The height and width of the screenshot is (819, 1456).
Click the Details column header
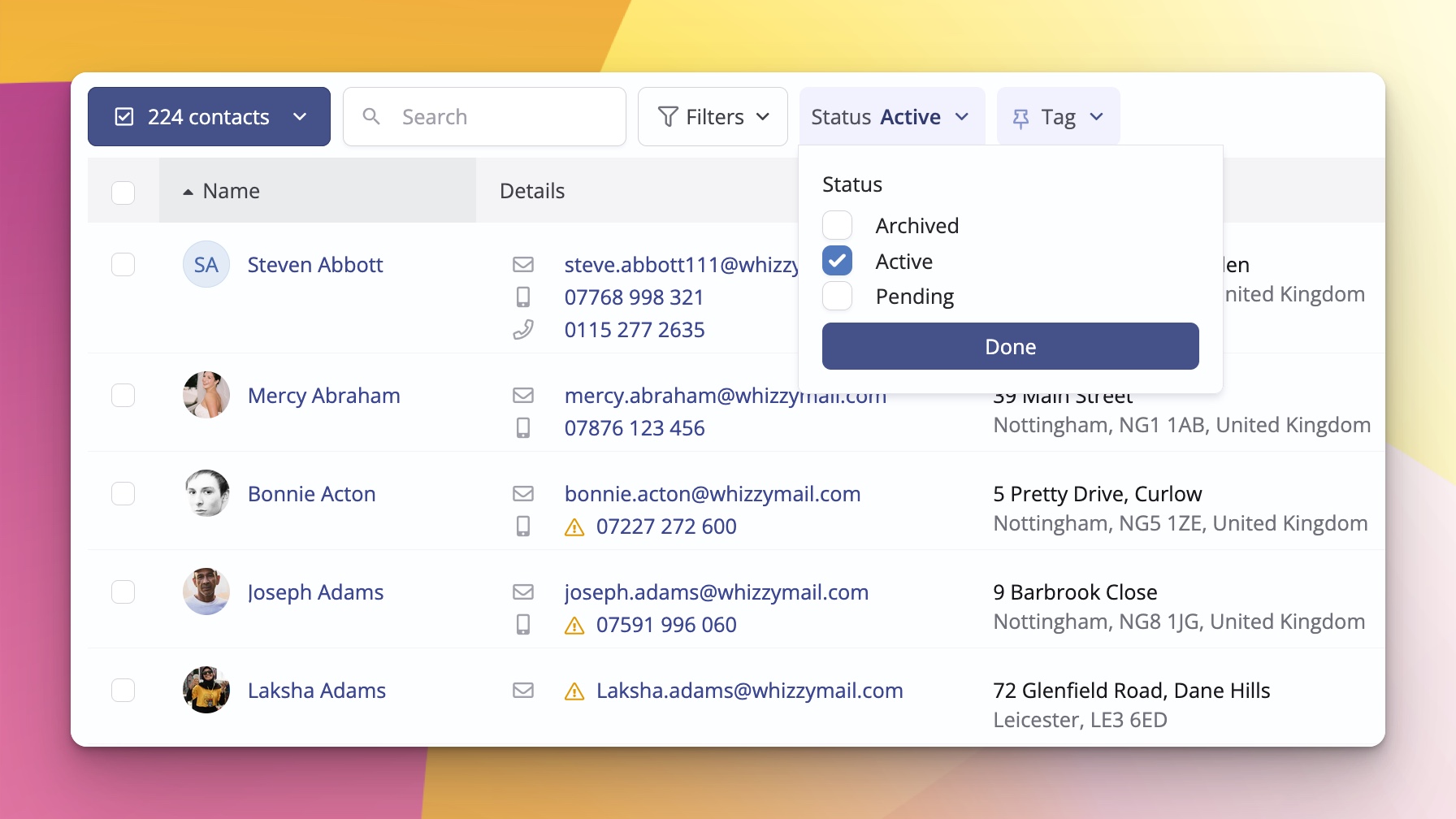pyautogui.click(x=532, y=190)
